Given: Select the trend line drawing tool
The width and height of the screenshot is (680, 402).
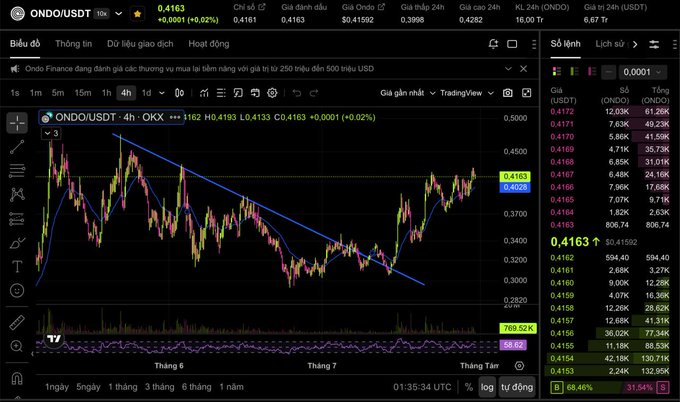Looking at the screenshot, I should click(x=17, y=147).
